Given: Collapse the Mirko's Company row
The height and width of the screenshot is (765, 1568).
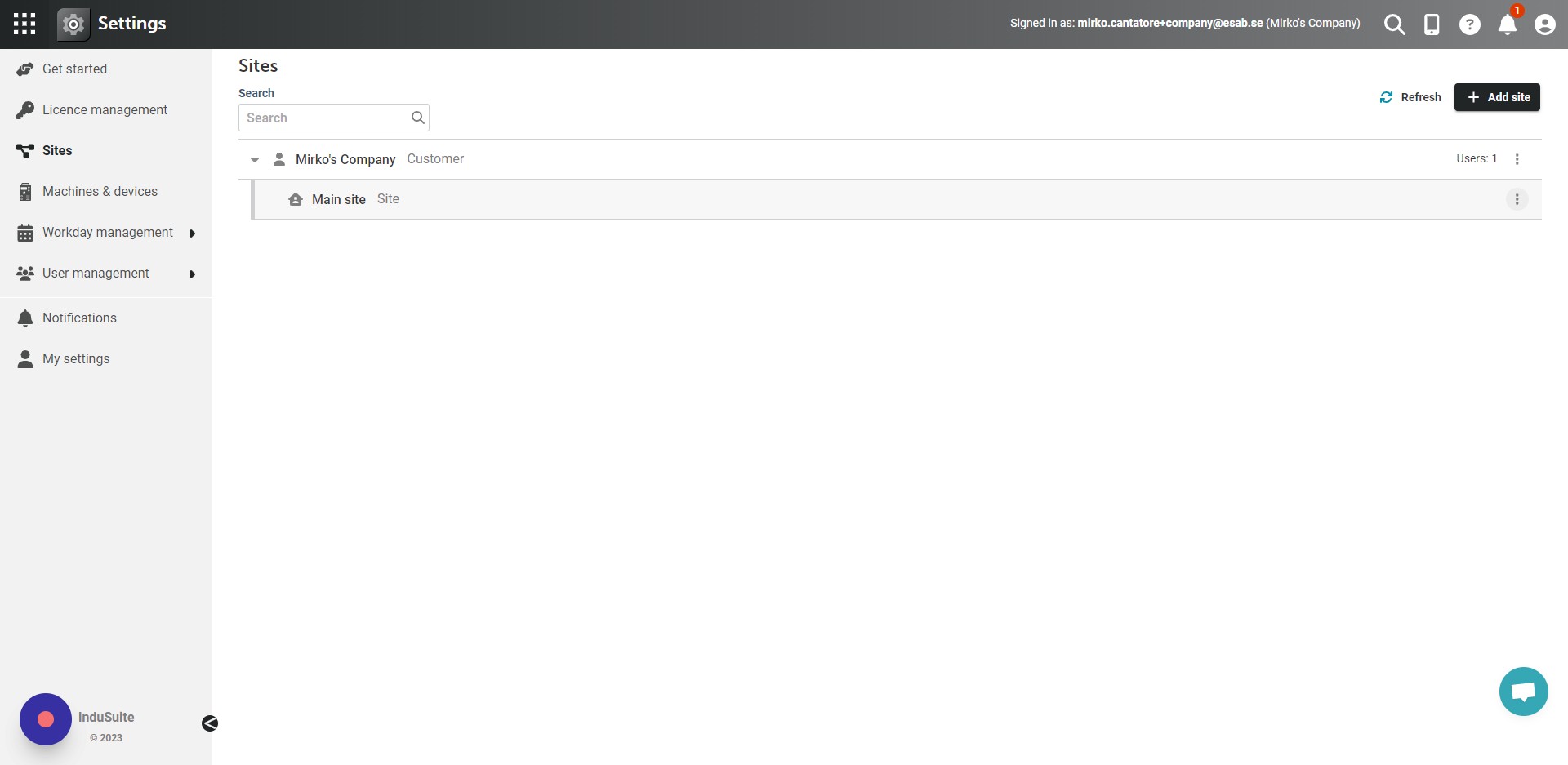Looking at the screenshot, I should [x=255, y=160].
